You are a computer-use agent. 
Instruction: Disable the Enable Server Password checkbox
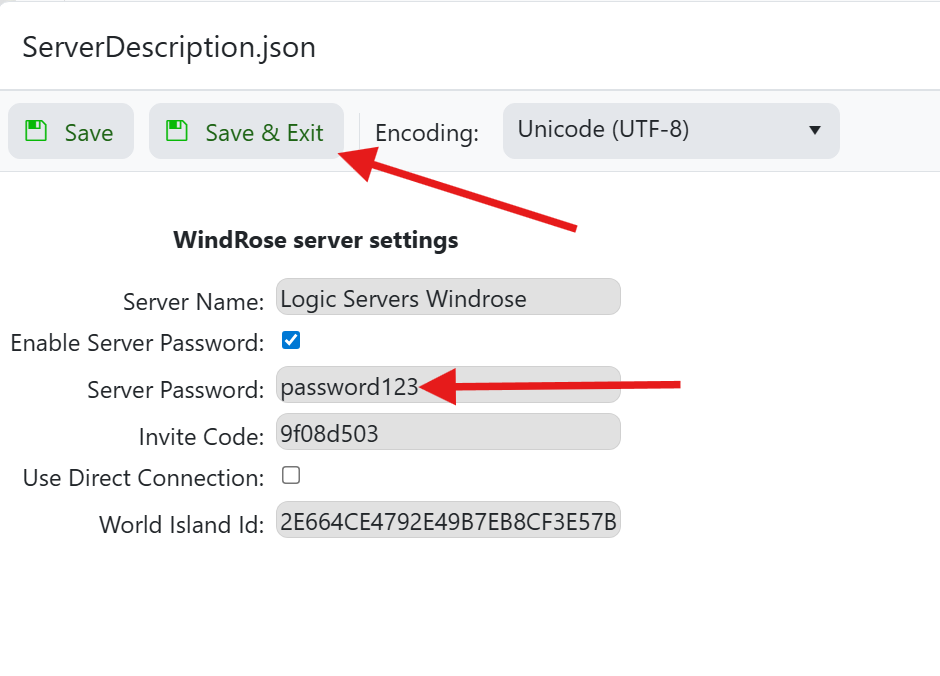pyautogui.click(x=291, y=341)
